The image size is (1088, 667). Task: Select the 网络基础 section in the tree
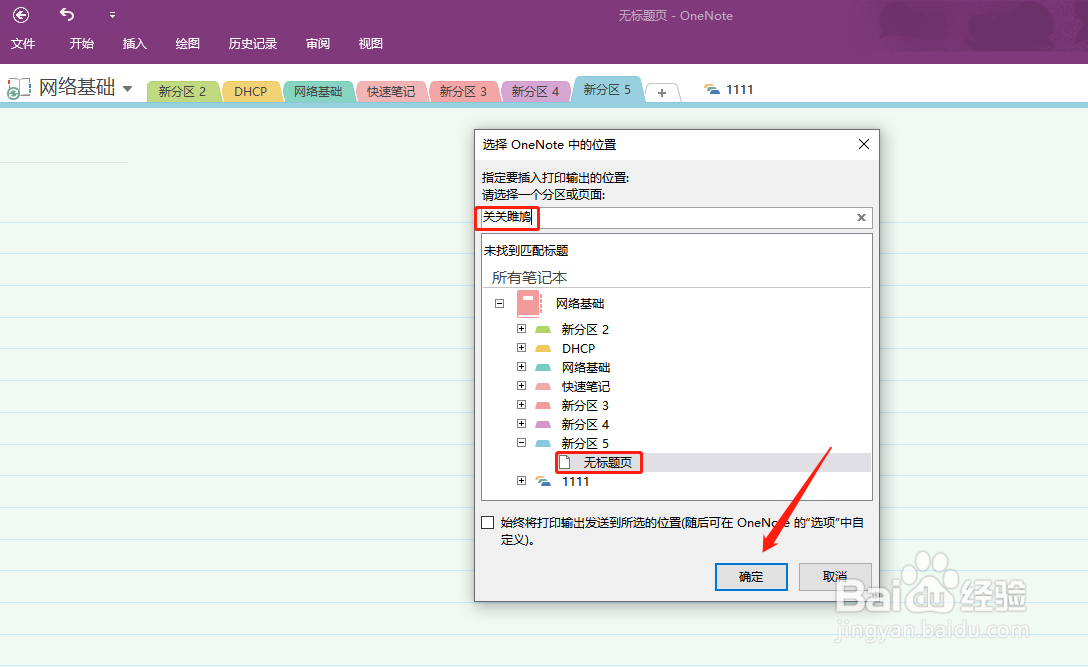click(586, 367)
